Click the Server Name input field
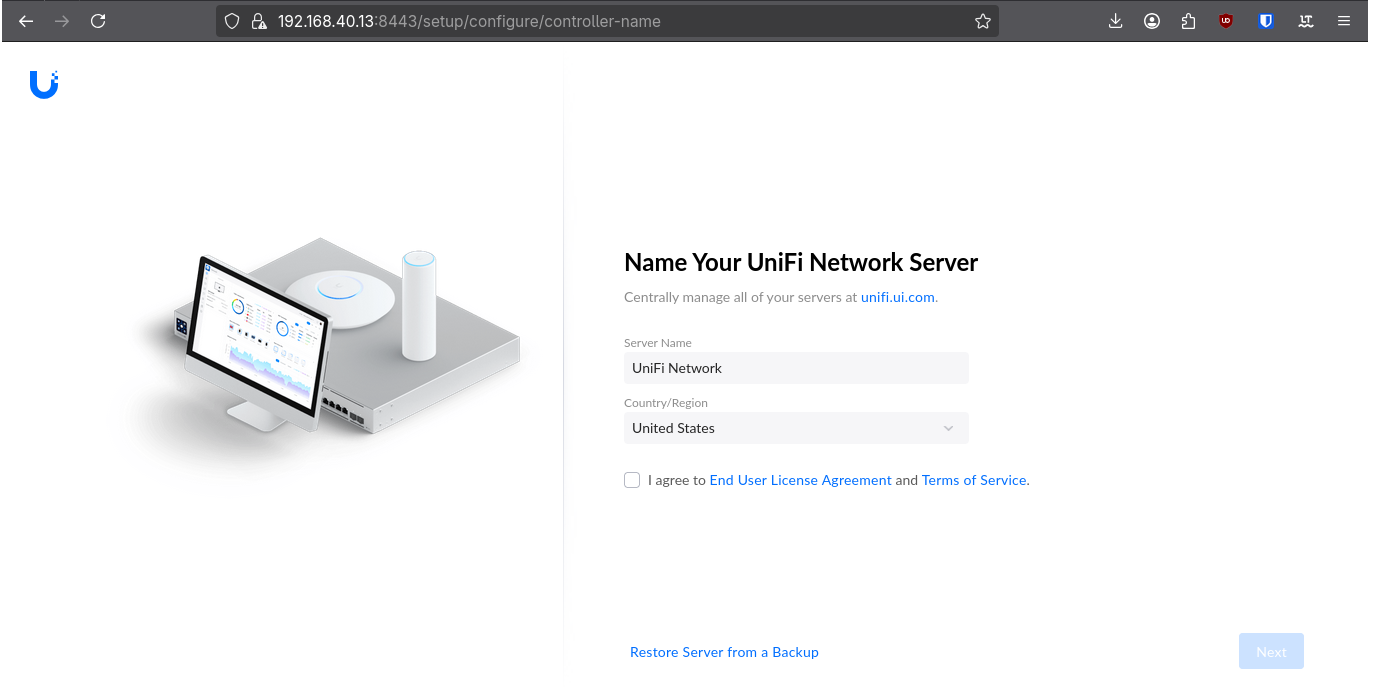Image resolution: width=1378 pixels, height=687 pixels. [x=796, y=368]
